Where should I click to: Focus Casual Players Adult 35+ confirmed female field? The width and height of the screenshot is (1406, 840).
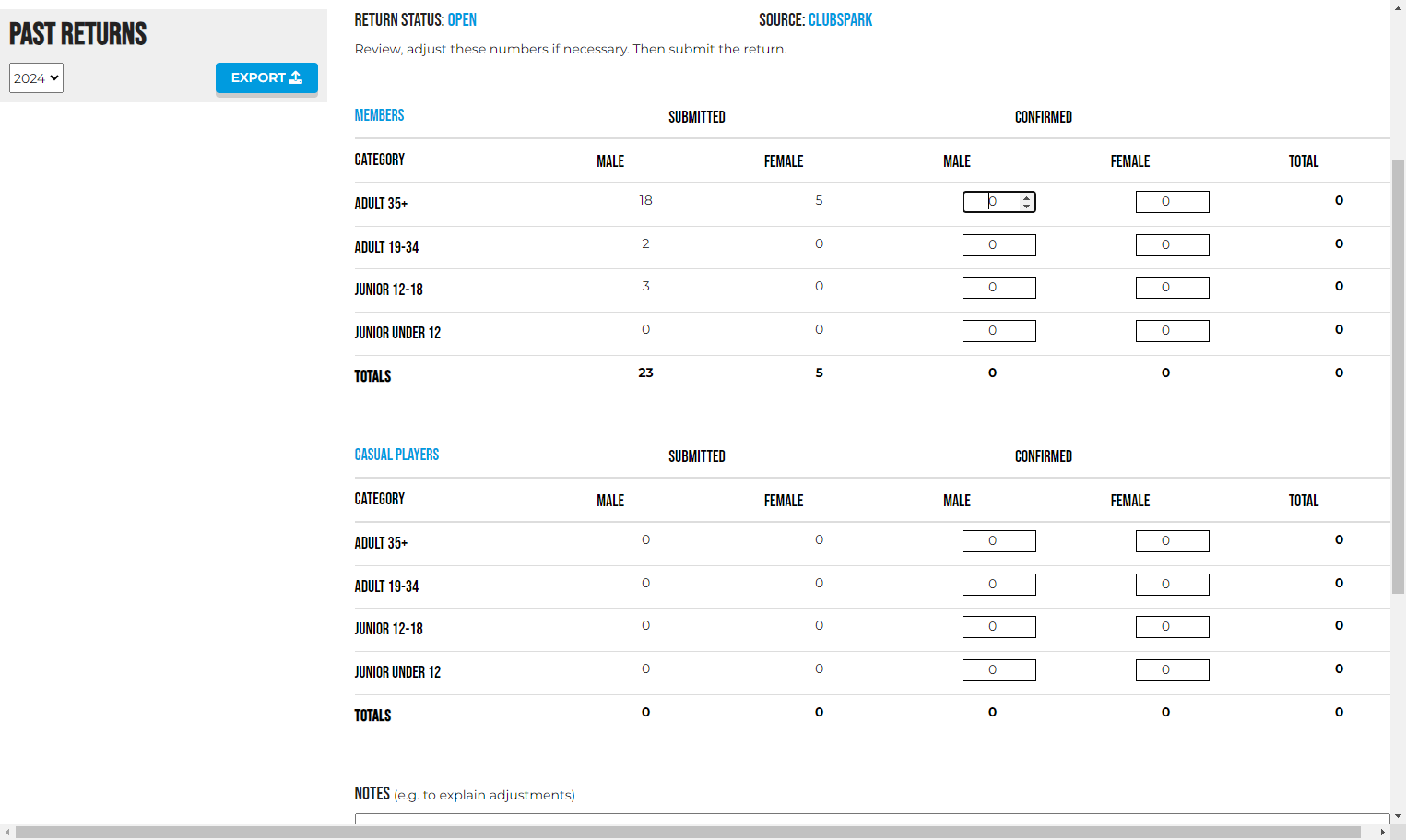click(1172, 541)
